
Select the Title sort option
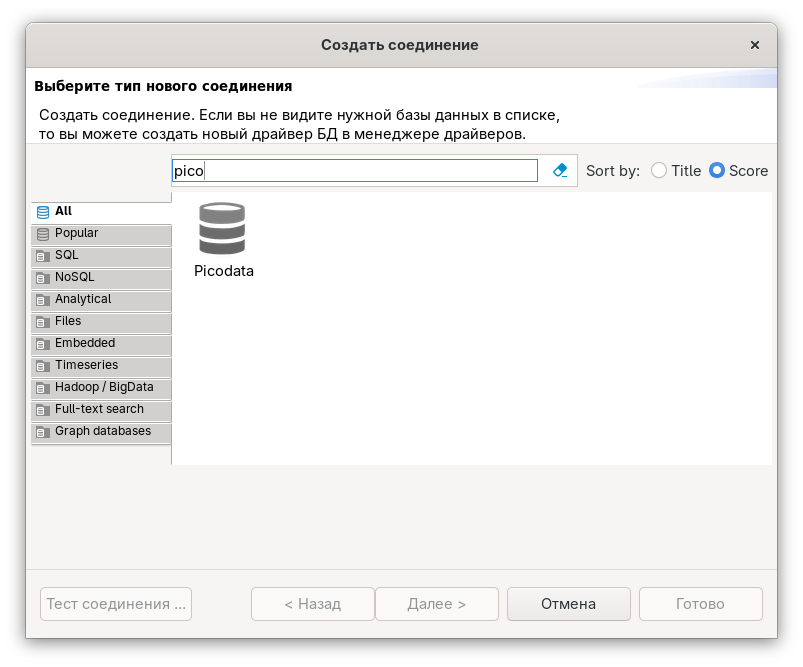[x=659, y=170]
